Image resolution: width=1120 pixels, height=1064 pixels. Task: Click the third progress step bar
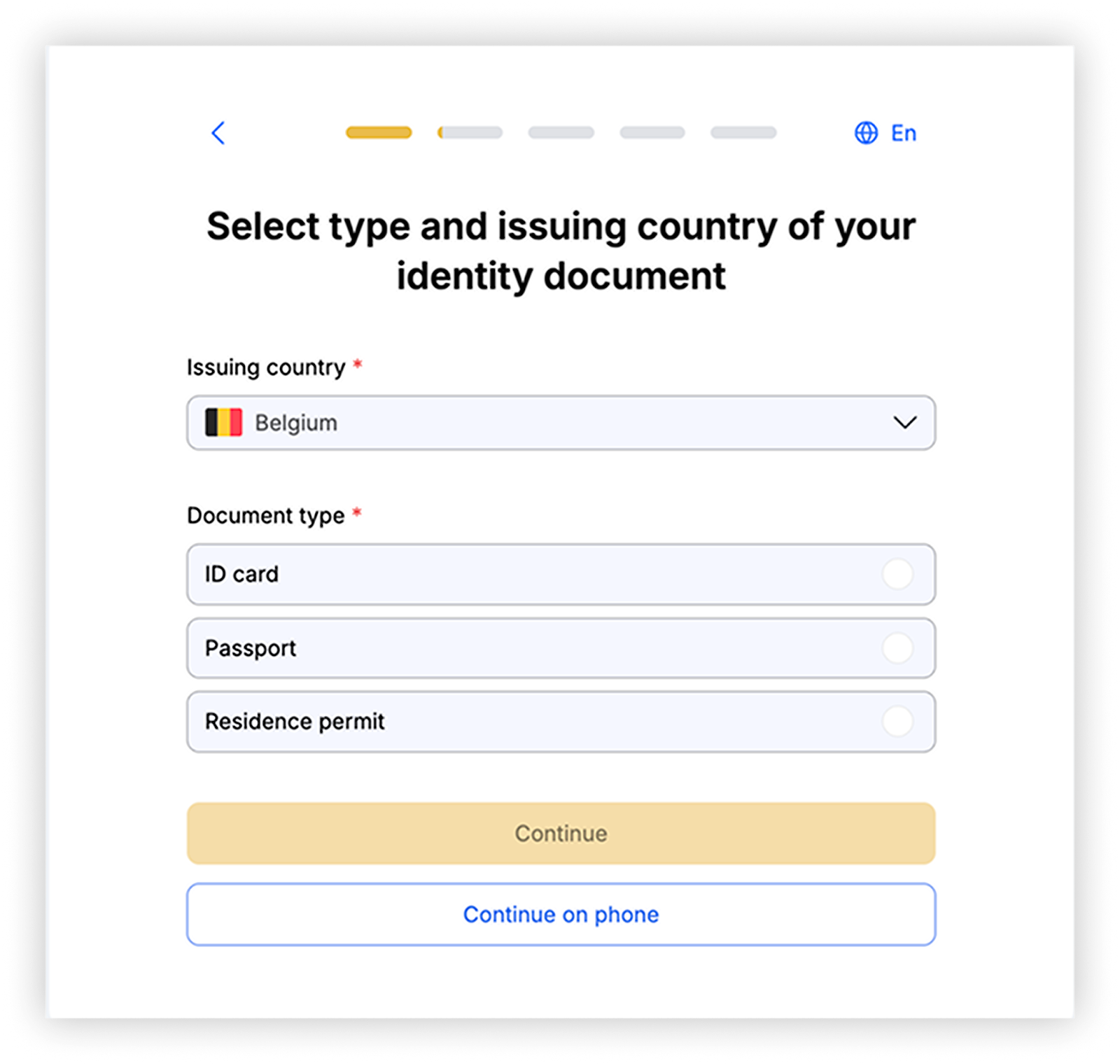click(561, 133)
